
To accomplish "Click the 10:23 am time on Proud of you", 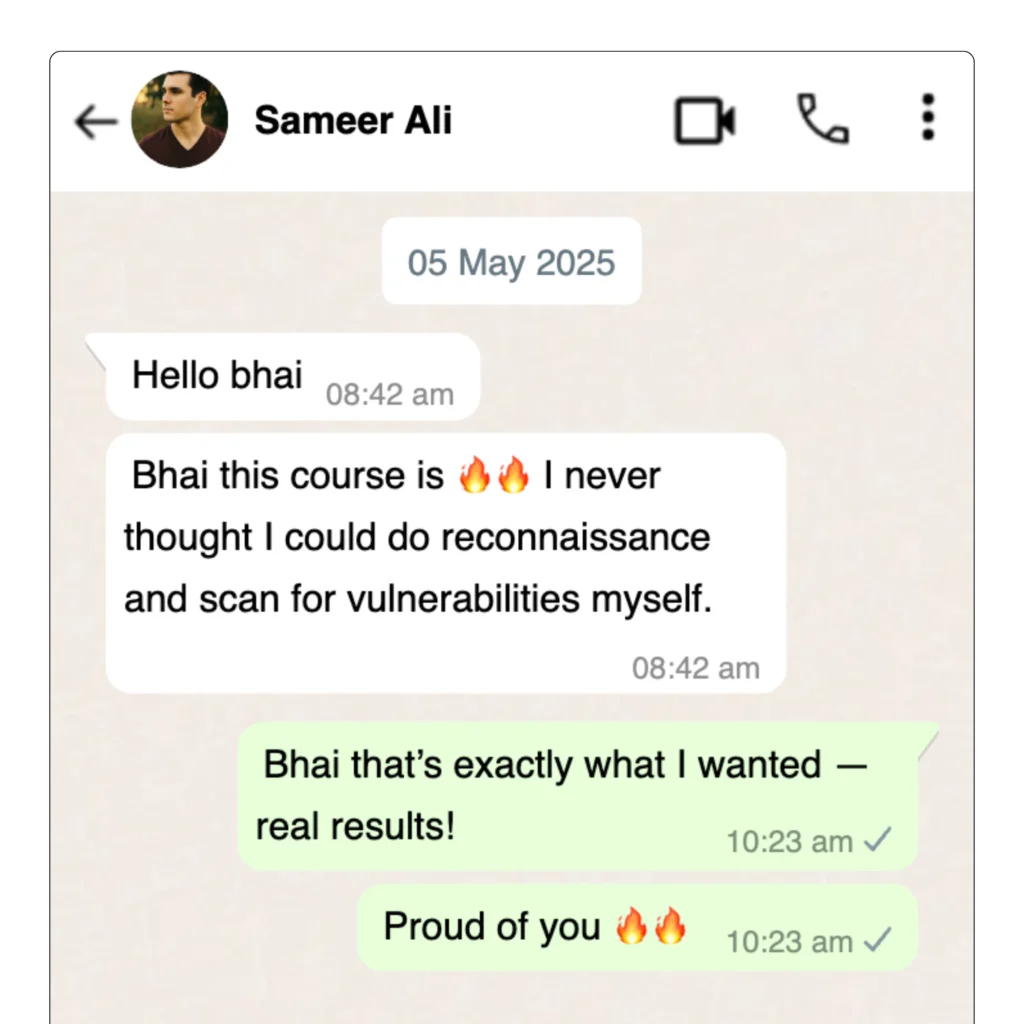I will 790,942.
